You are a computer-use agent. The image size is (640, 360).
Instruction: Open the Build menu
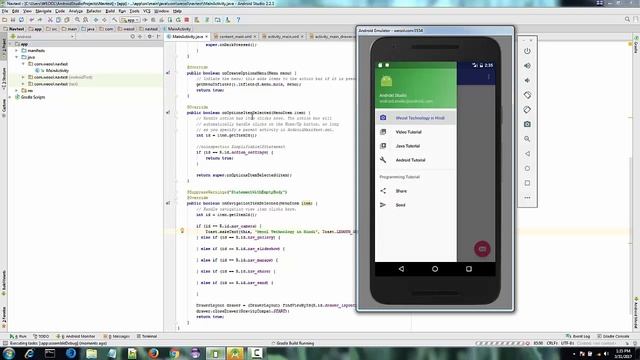tap(110, 11)
